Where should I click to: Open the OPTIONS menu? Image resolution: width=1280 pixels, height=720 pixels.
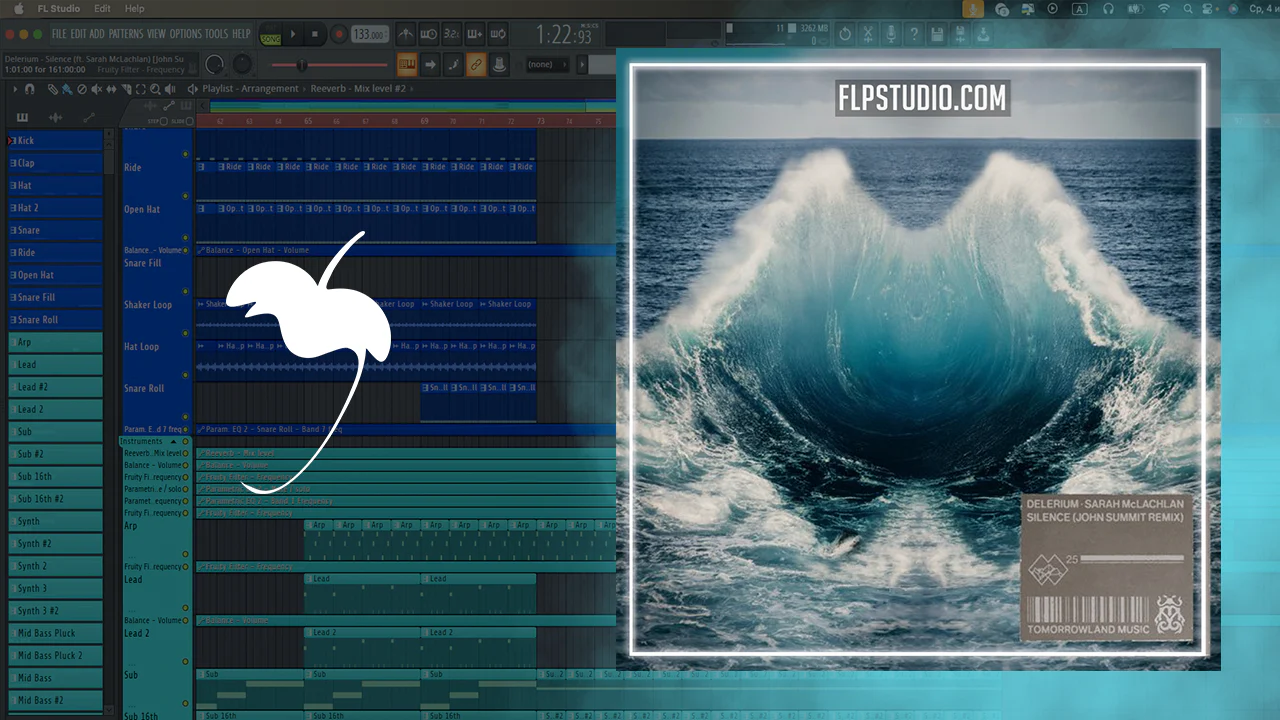[x=186, y=34]
